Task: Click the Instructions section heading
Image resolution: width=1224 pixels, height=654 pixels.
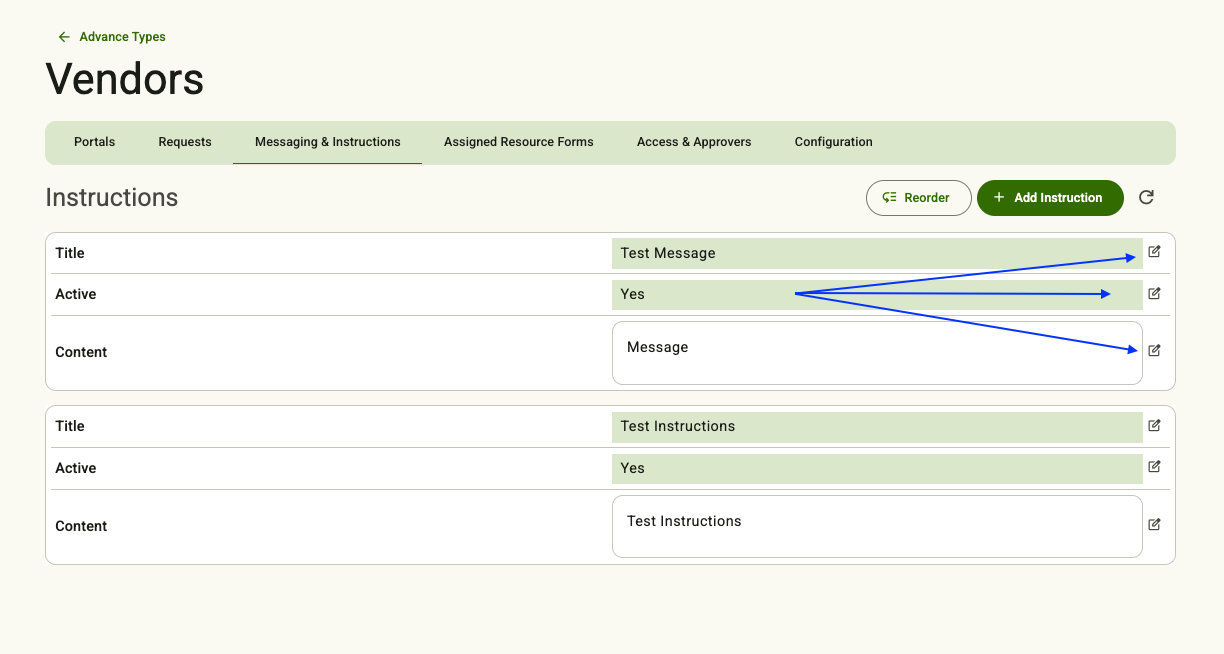Action: coord(112,197)
